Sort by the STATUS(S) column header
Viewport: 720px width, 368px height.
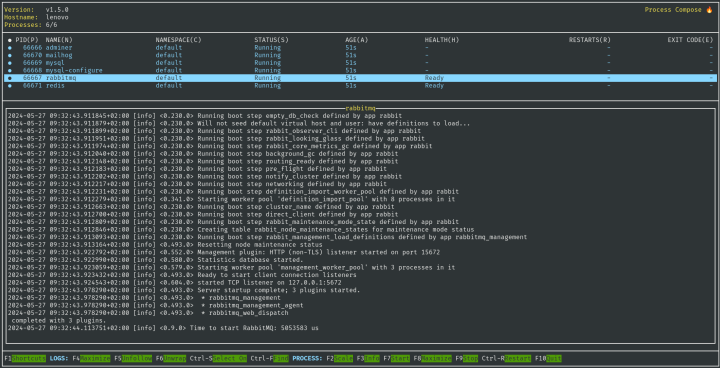[271, 40]
